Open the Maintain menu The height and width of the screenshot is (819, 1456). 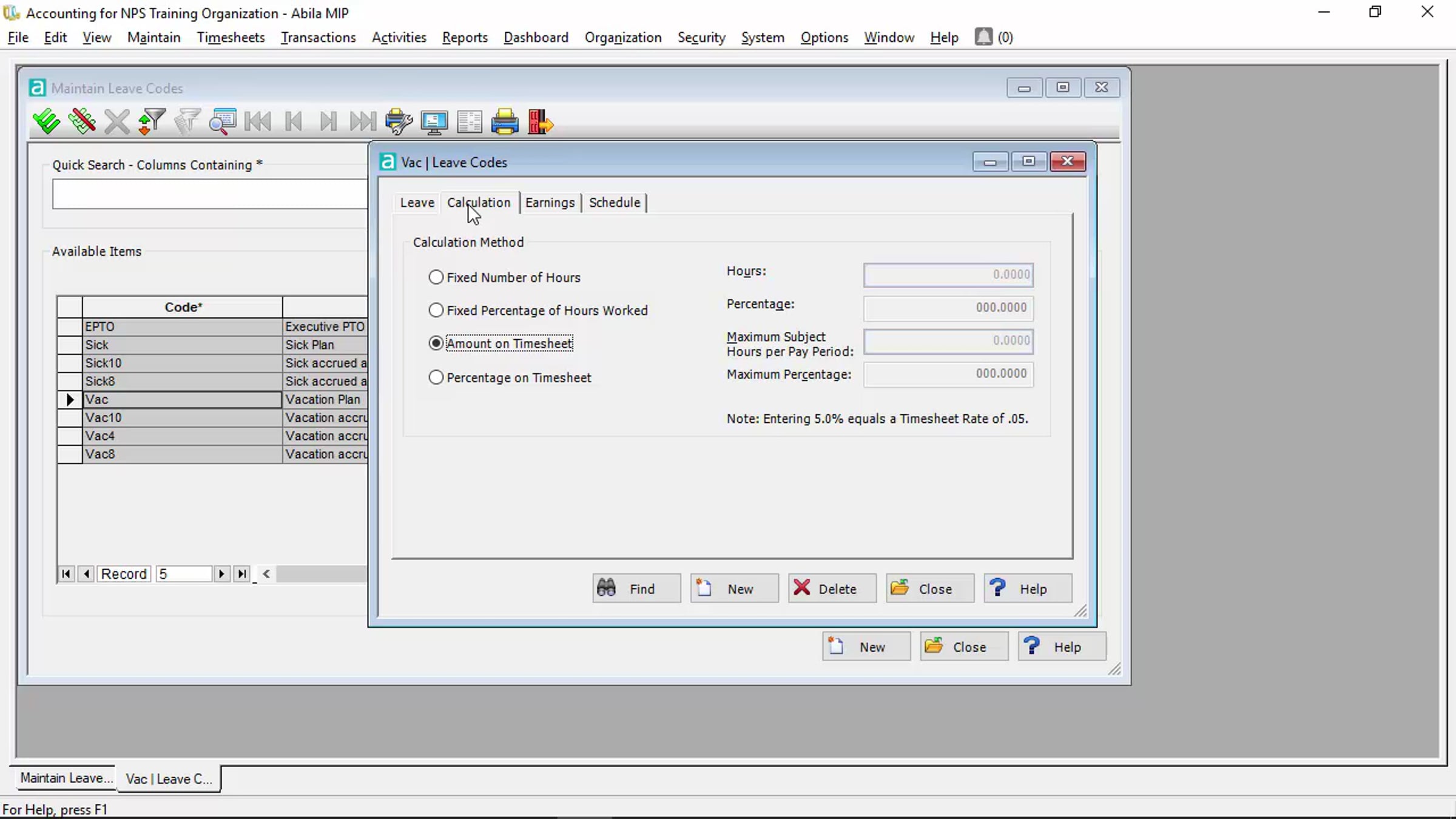pos(154,38)
